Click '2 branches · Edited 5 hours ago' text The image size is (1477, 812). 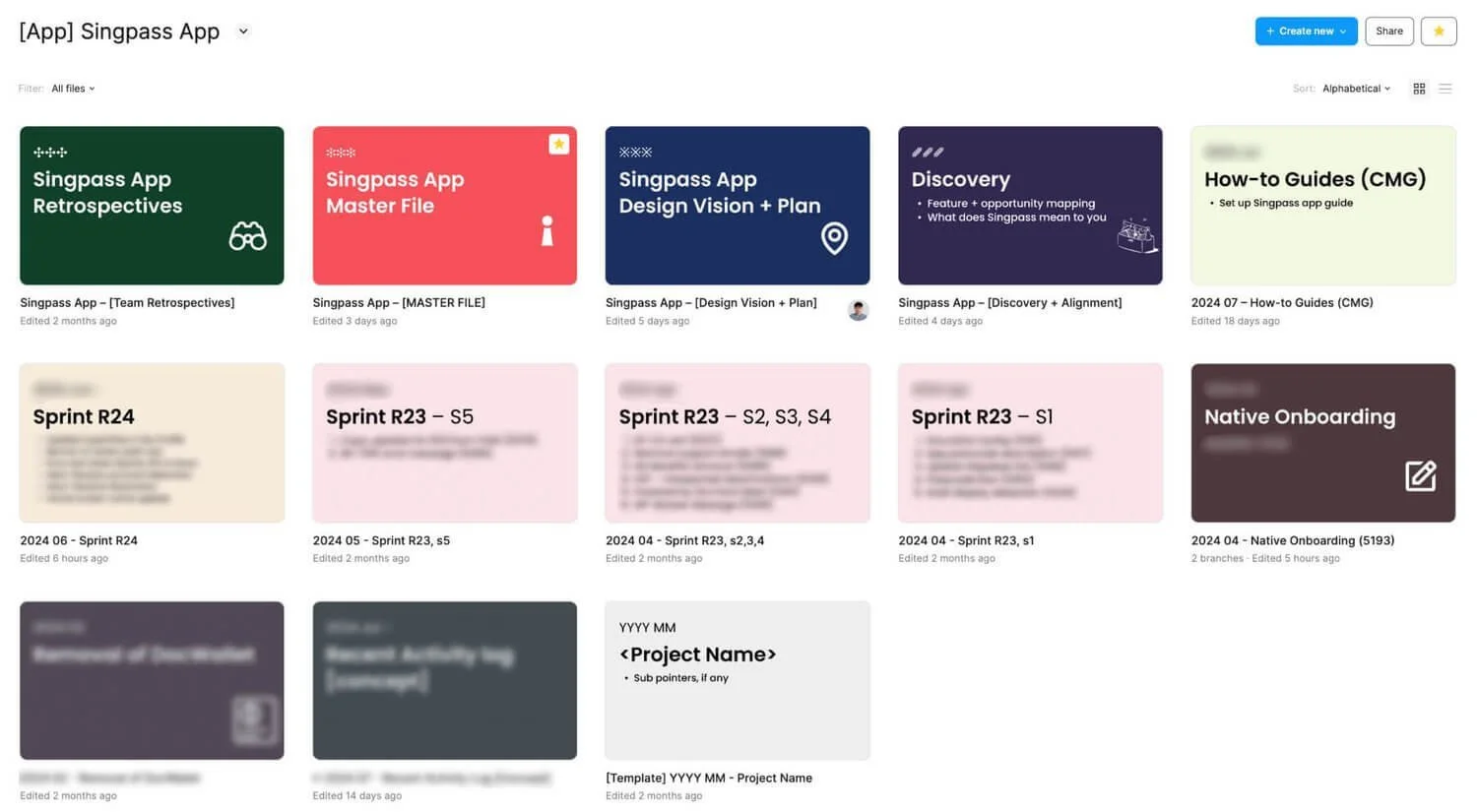coord(1265,558)
